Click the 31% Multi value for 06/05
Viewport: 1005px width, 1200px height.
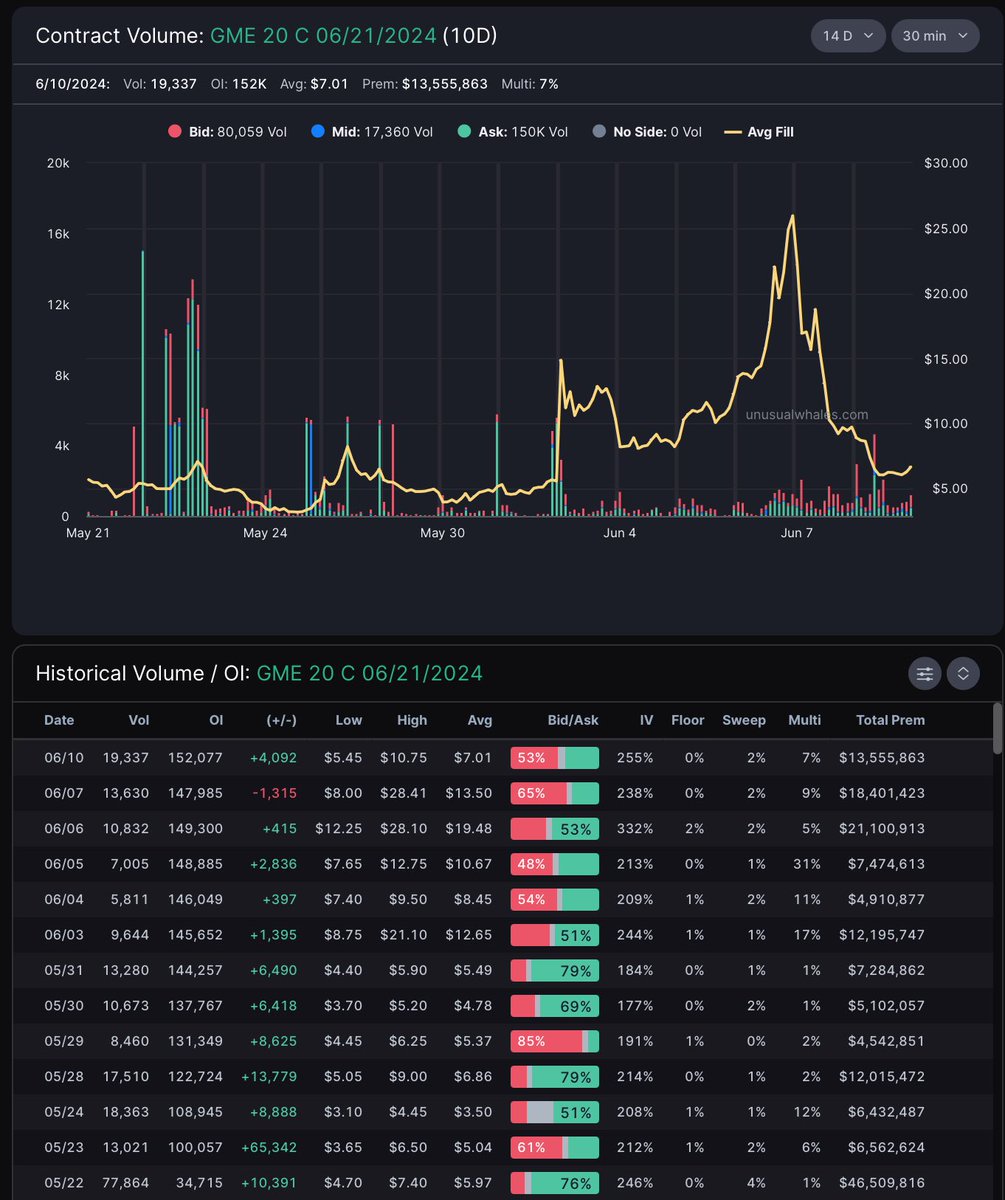click(807, 864)
